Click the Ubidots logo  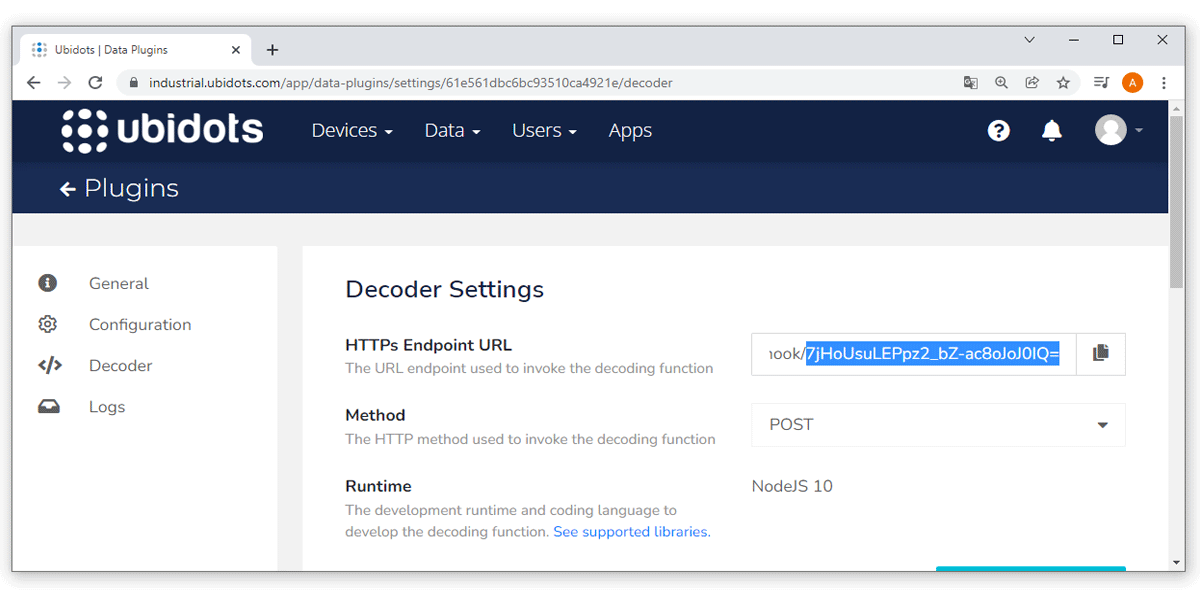162,130
